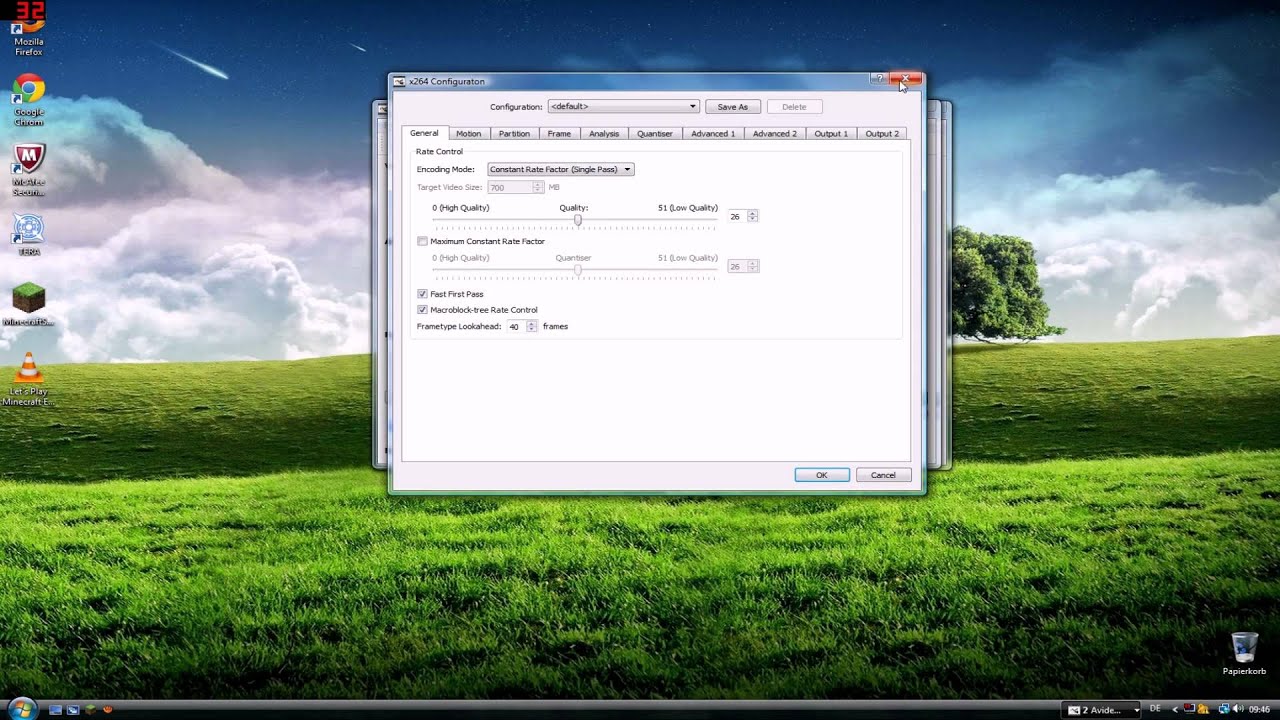
Task: Open the Encoding Mode dropdown
Action: (561, 169)
